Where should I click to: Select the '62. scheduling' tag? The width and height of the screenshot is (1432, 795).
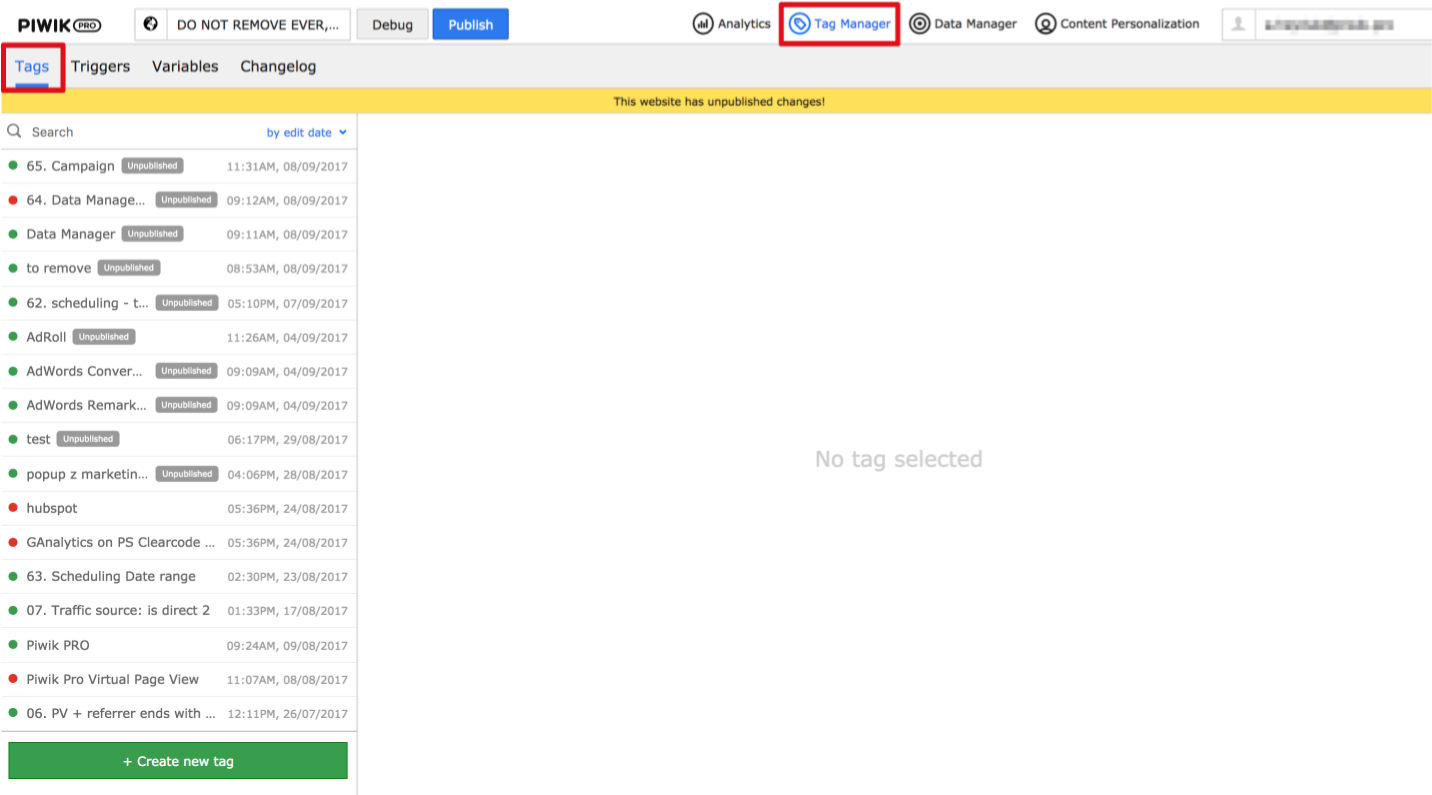coord(179,303)
